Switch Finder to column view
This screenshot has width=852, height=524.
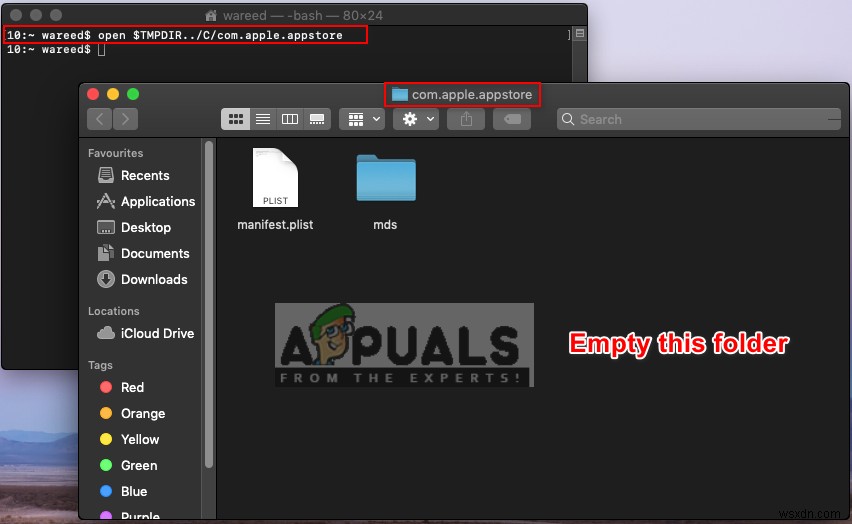tap(290, 119)
